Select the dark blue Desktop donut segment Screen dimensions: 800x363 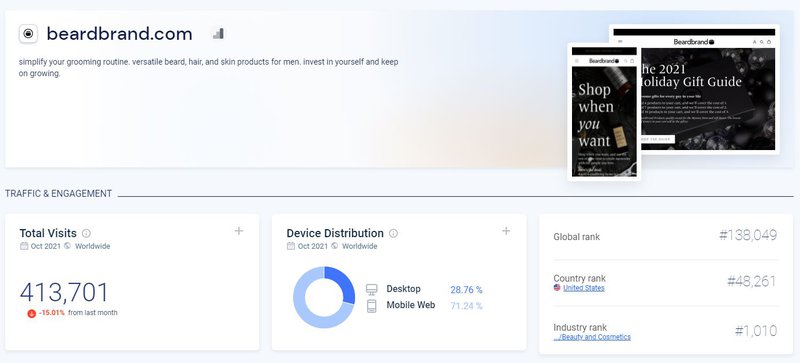tap(343, 282)
